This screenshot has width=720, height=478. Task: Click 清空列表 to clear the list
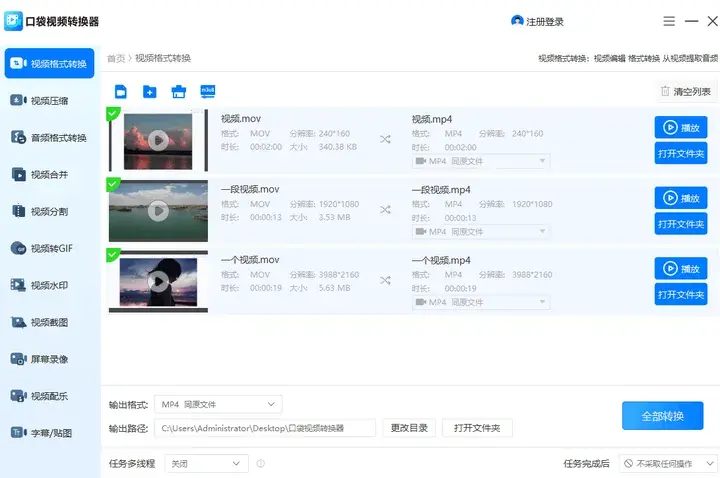685,91
